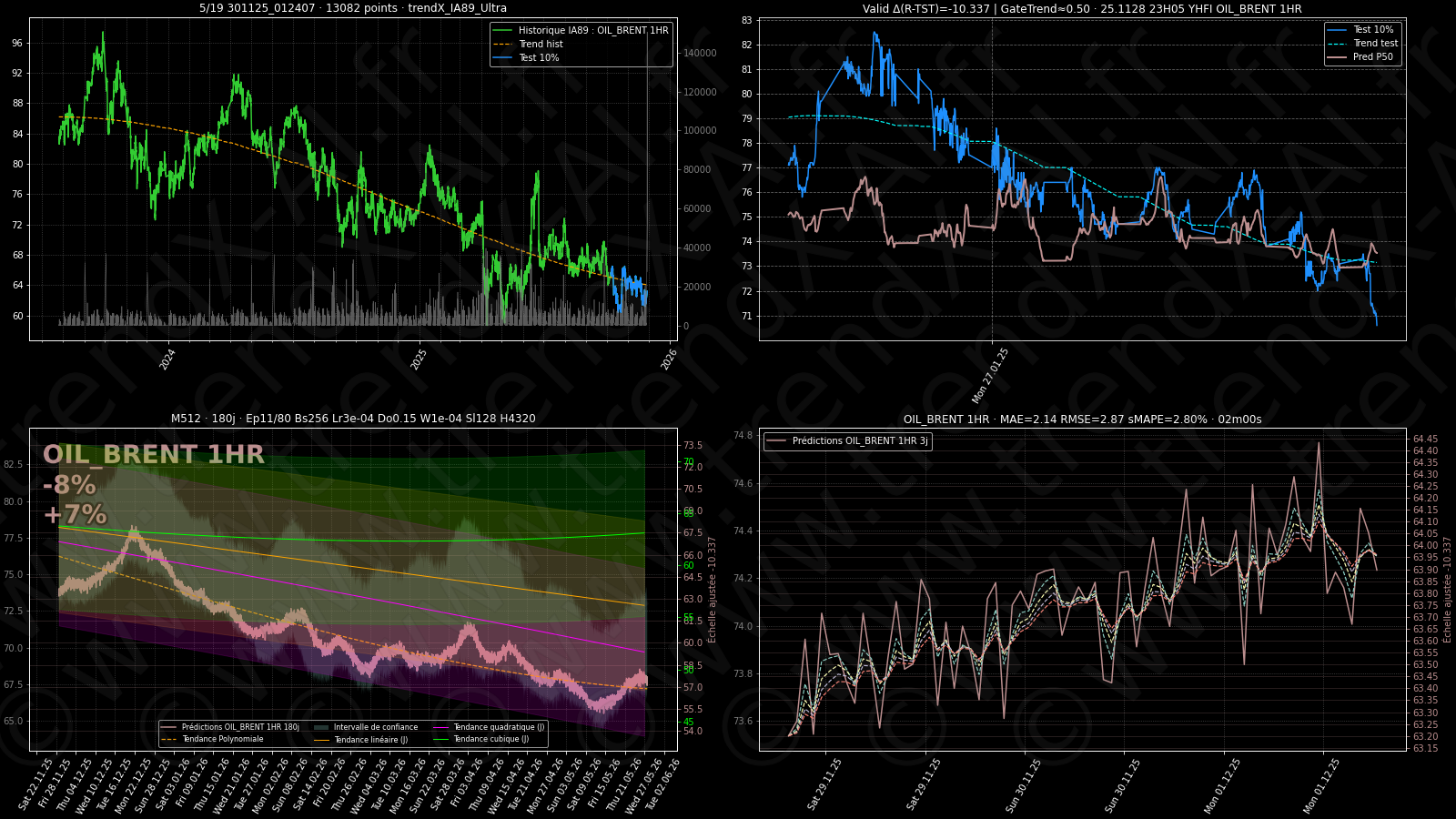
Task: Click 'Prédictions OIL_BRENT 1HR 3j' legend label
Action: [859, 441]
